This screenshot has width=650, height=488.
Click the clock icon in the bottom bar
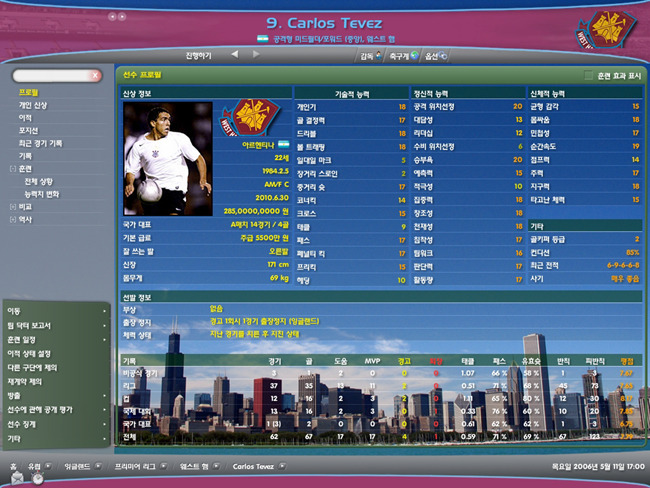click(37, 479)
